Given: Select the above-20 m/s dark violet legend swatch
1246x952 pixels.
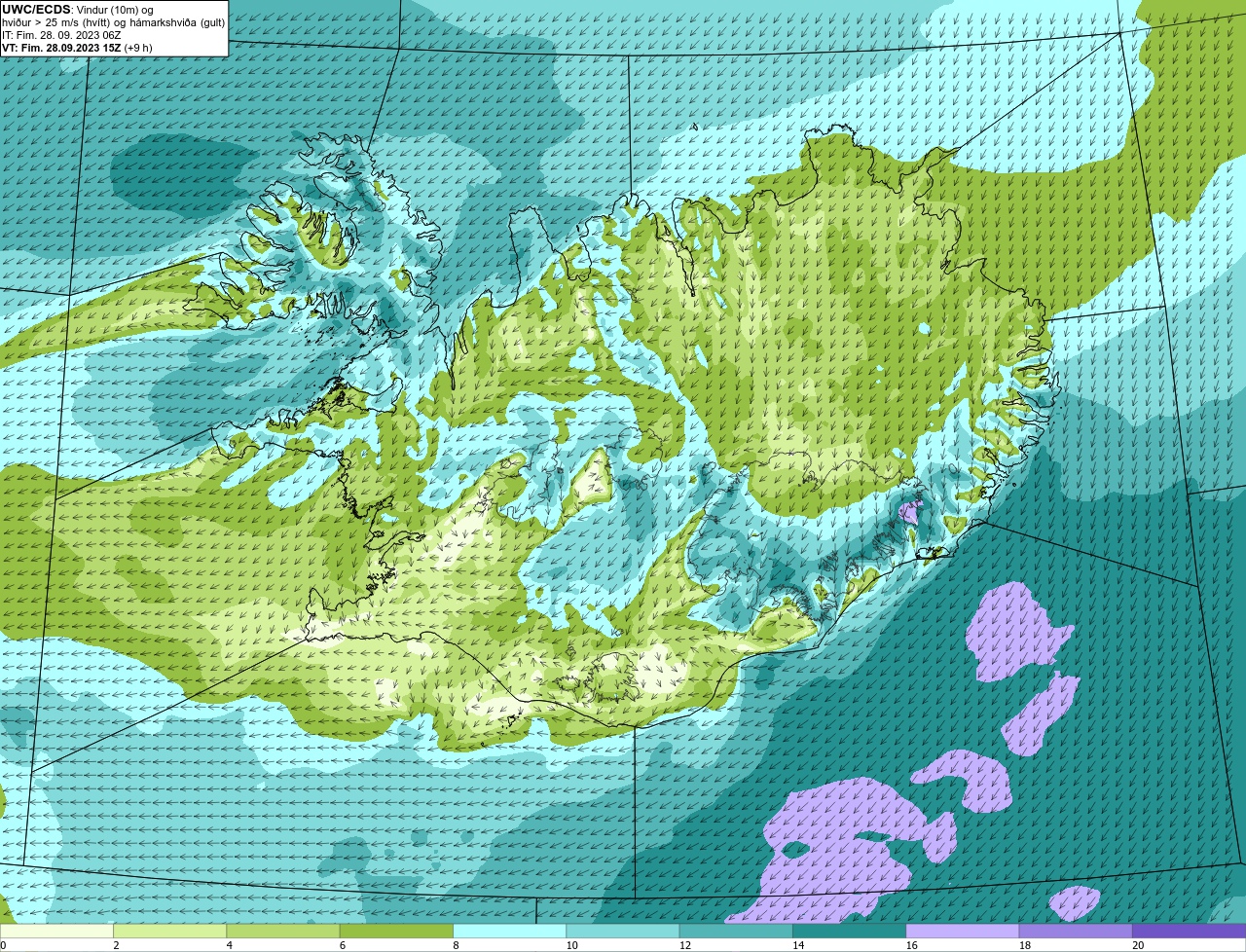Looking at the screenshot, I should click(x=1189, y=931).
